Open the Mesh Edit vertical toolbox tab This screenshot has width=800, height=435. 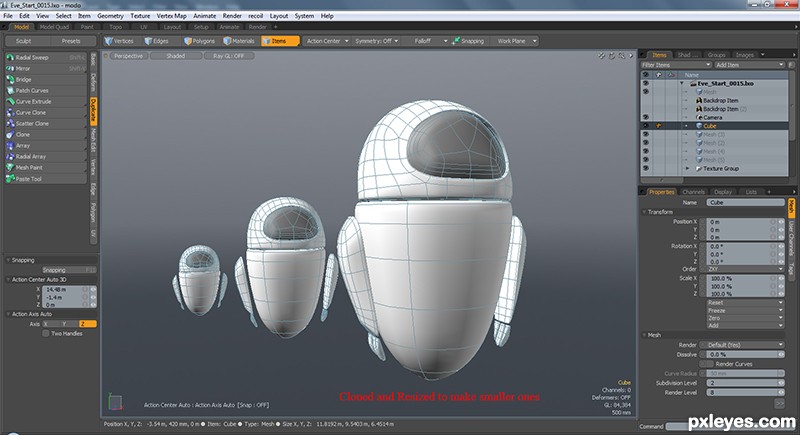coord(93,139)
